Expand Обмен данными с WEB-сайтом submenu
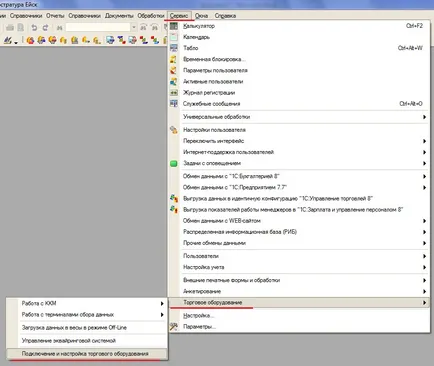Viewport: 434px width, 366px height. tap(424, 221)
